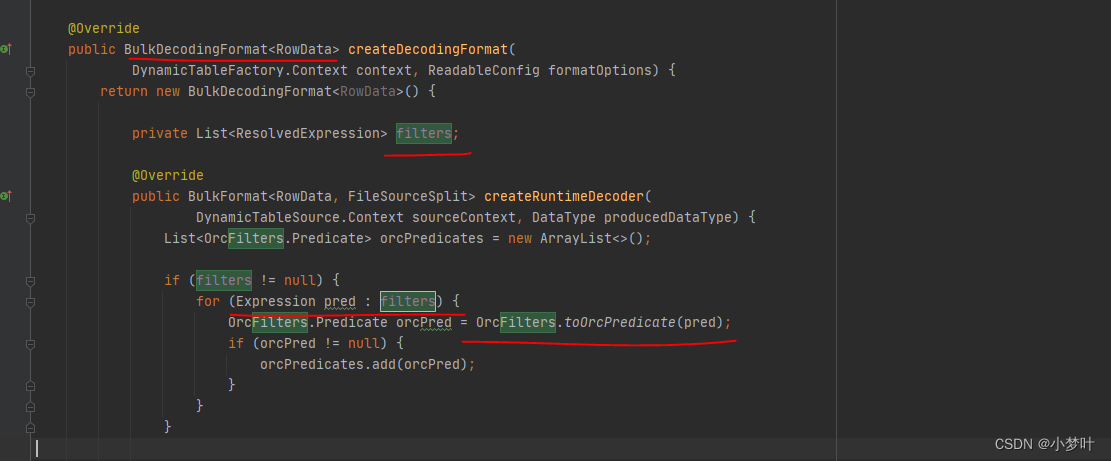
Task: Click the fold end marker closing the orcPred if block
Action: 30,386
